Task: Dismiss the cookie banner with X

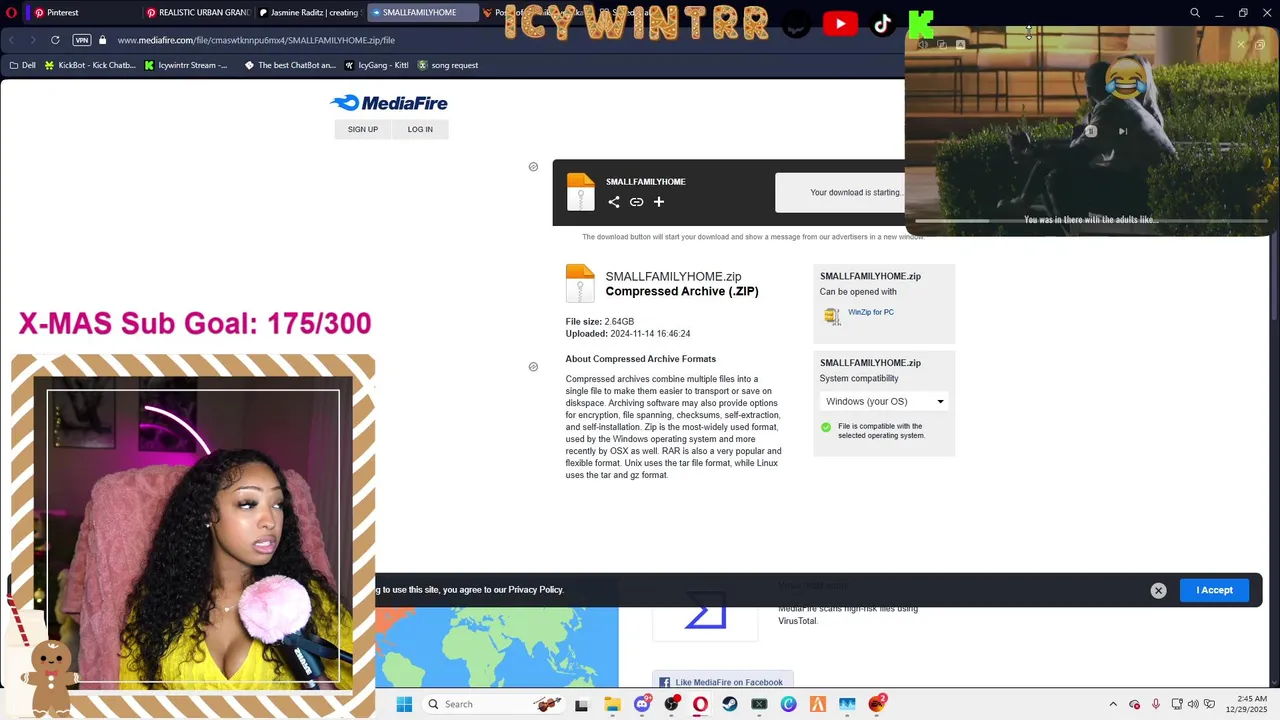Action: point(1158,591)
